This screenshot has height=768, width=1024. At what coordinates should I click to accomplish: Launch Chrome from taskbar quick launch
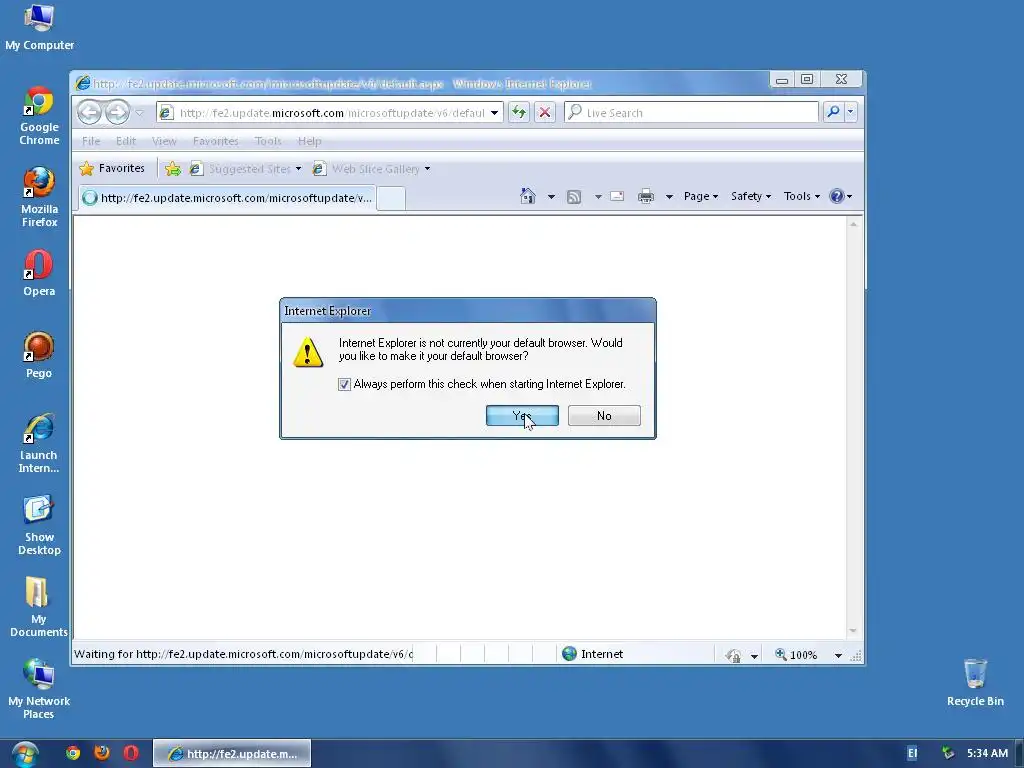73,753
